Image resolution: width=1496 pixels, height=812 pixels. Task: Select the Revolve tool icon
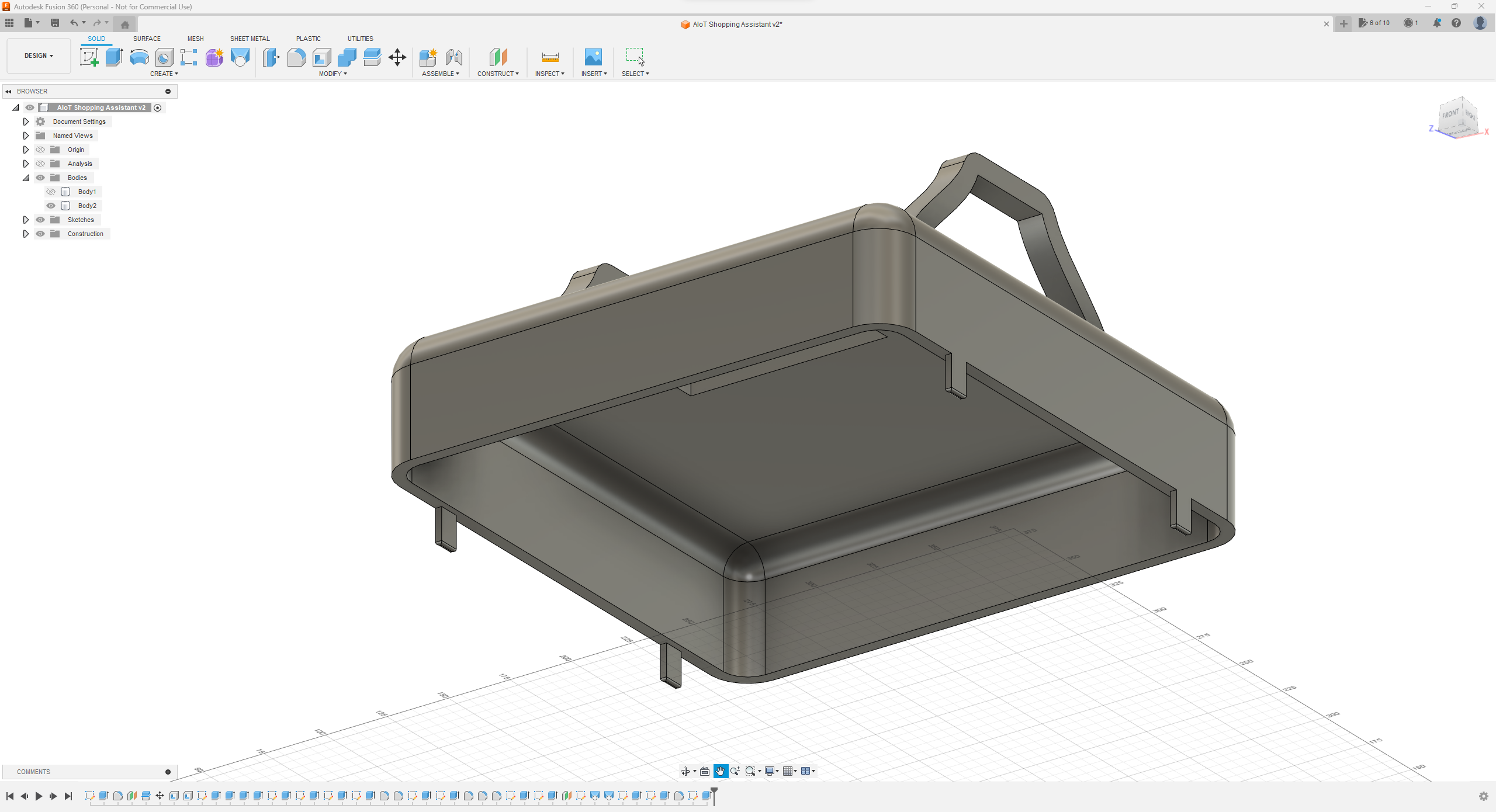[139, 57]
